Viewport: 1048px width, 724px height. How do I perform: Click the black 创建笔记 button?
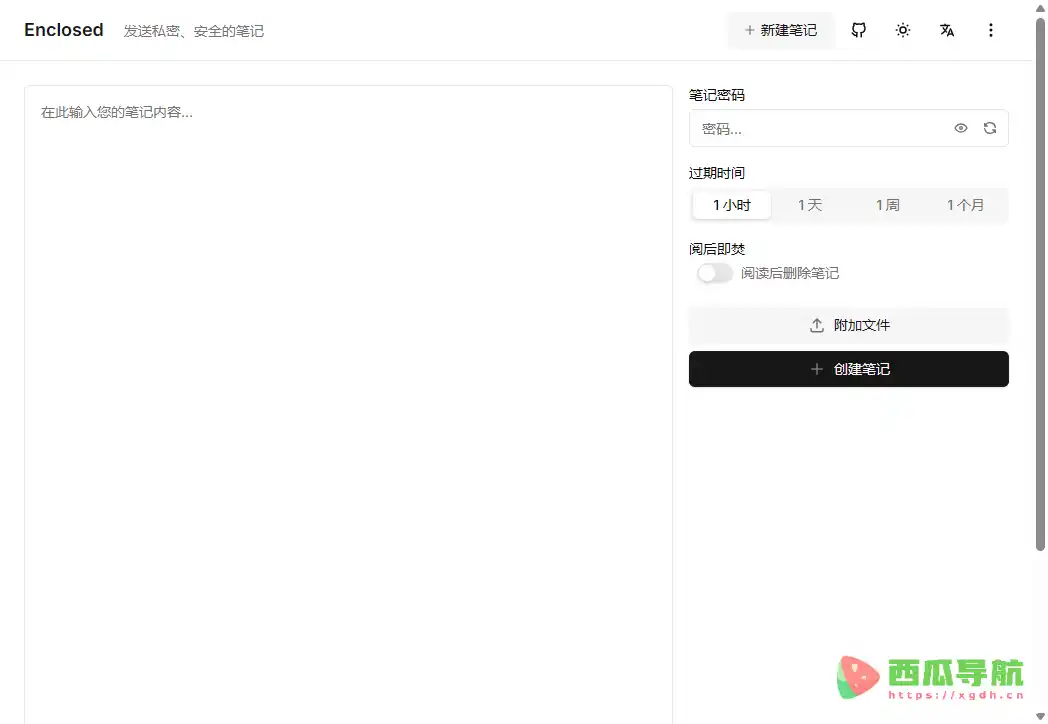[x=849, y=369]
